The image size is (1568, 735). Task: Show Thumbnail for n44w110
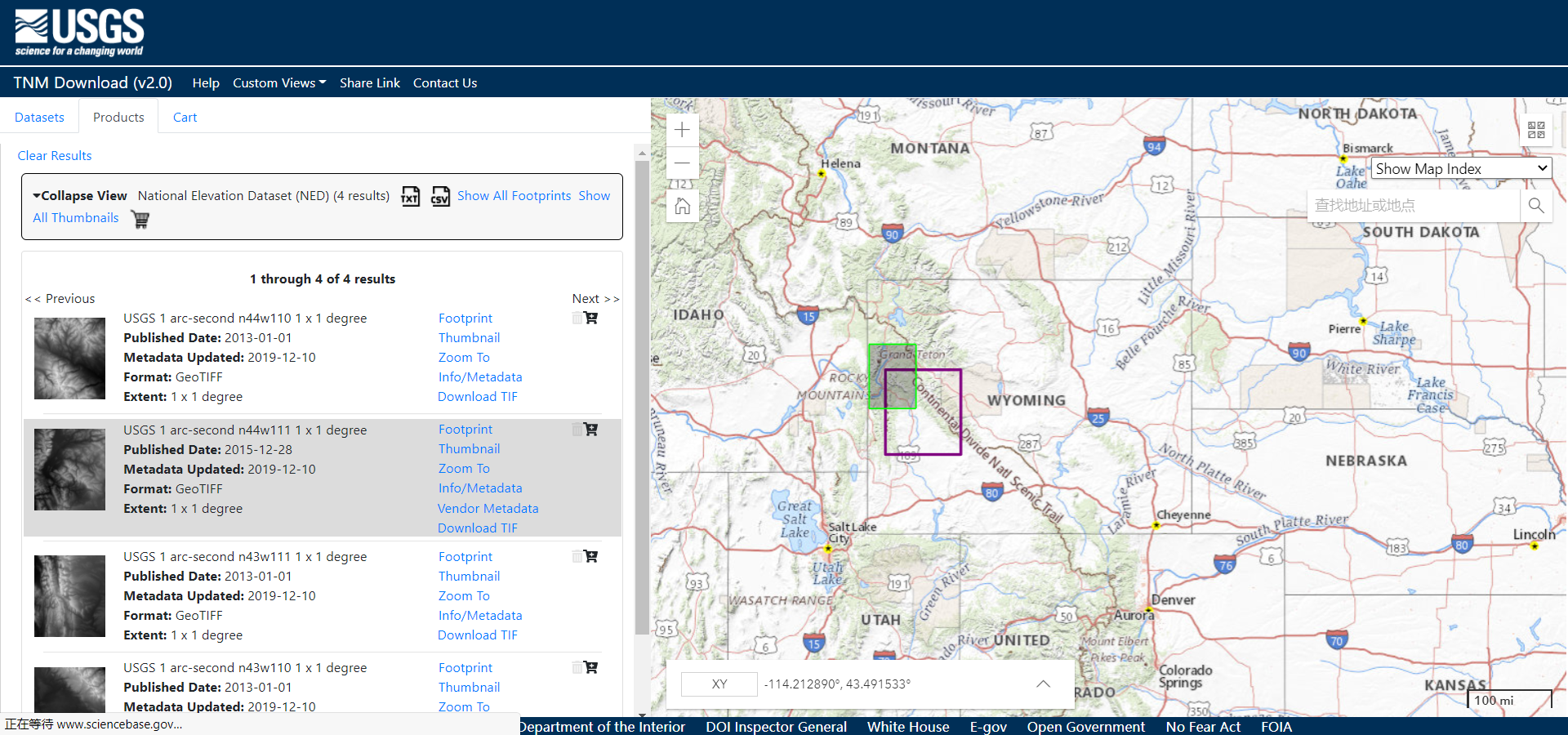pos(469,337)
